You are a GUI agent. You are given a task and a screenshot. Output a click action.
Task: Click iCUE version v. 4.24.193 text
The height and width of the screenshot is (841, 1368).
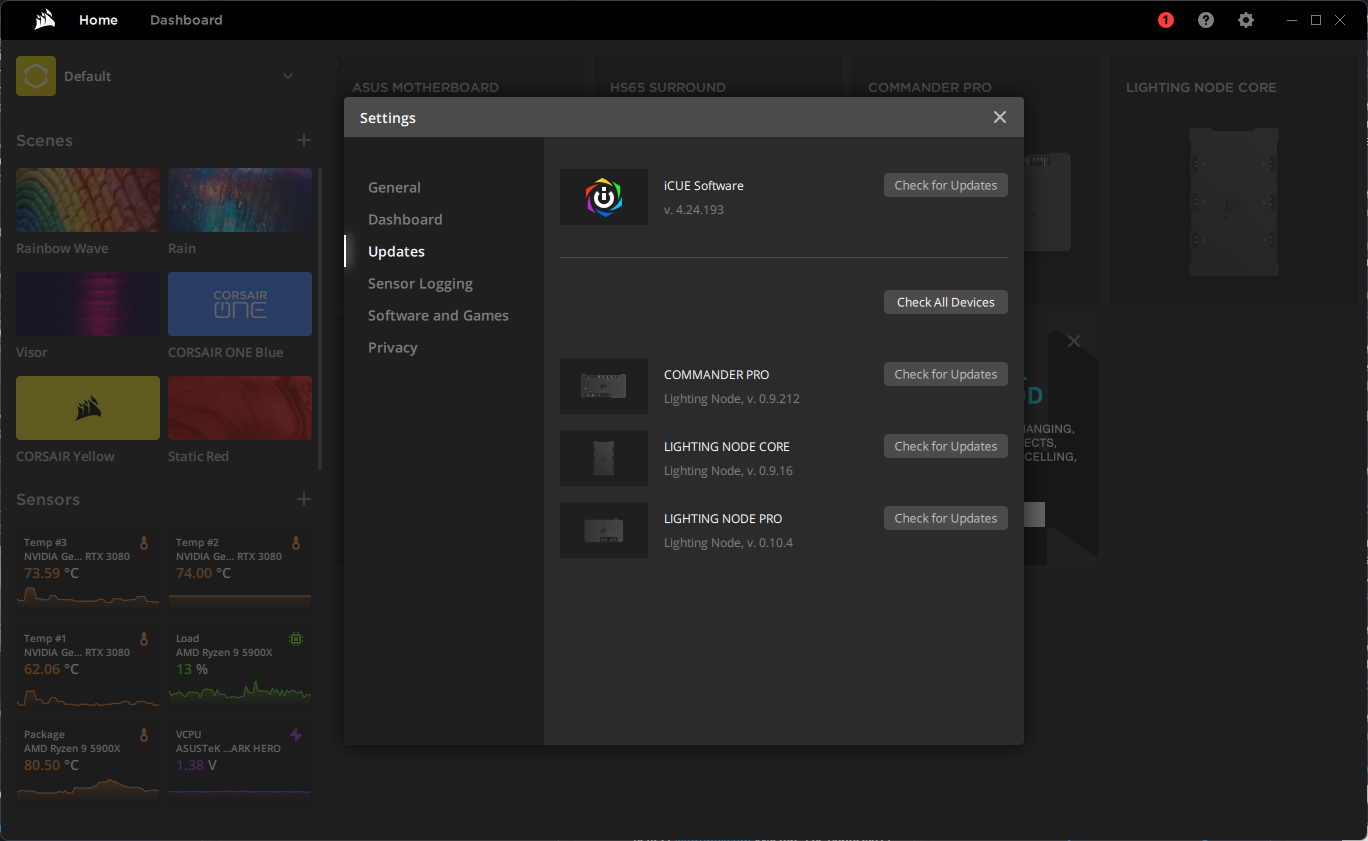pos(694,210)
